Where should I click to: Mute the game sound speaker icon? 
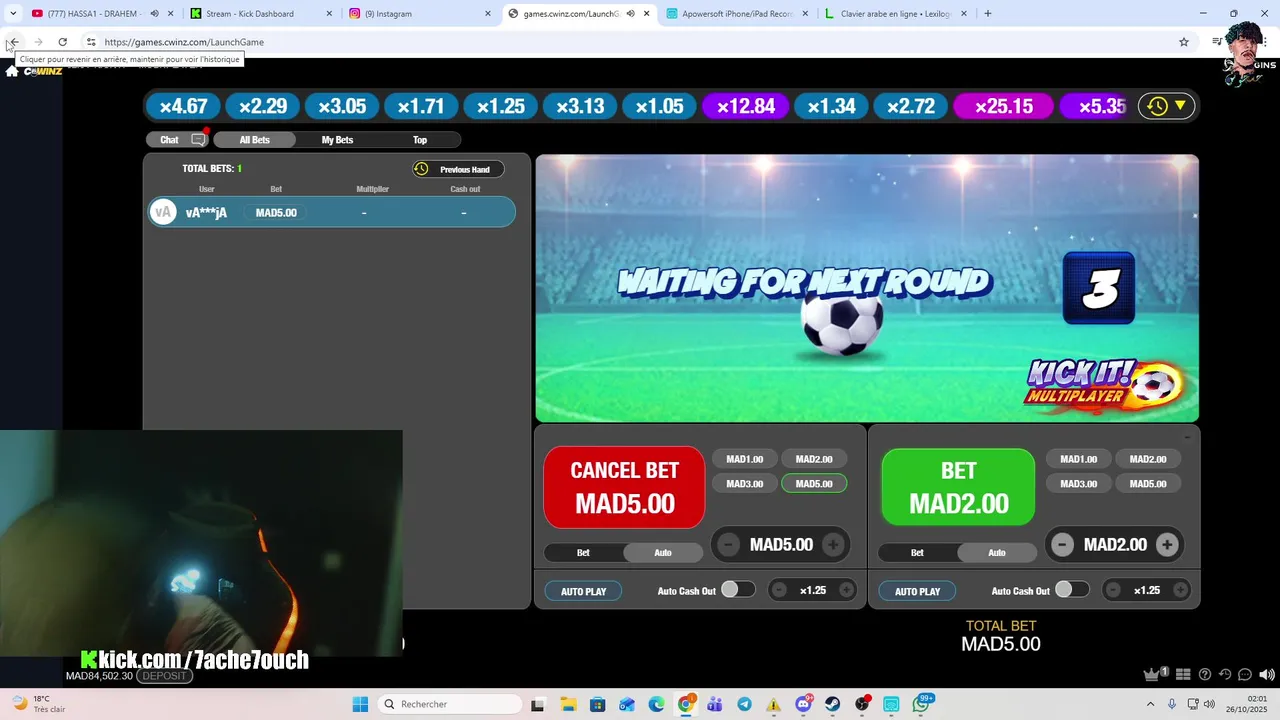pyautogui.click(x=1266, y=675)
